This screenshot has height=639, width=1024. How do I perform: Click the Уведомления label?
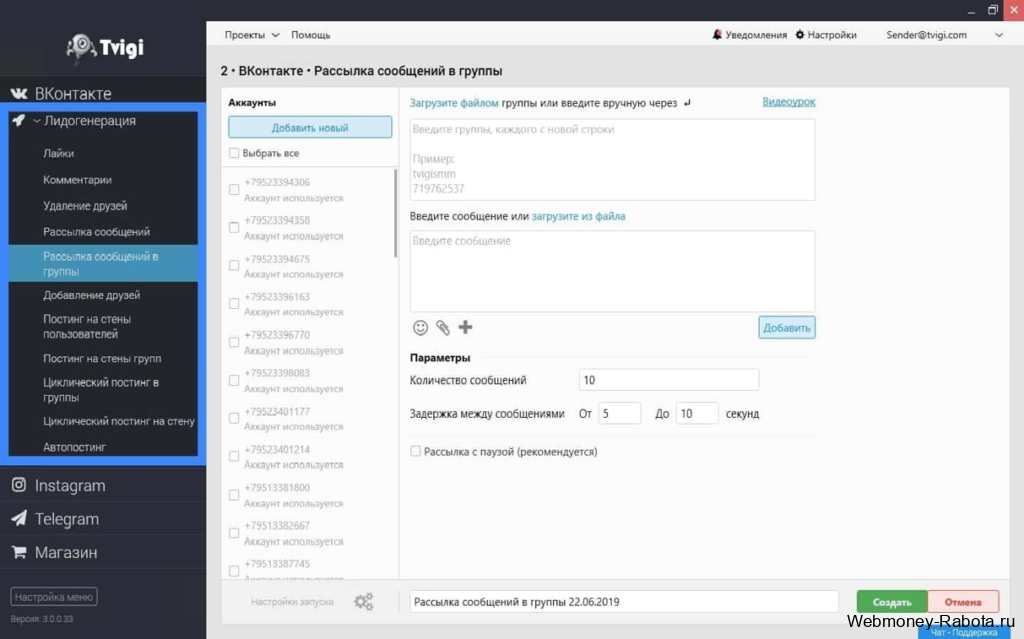(x=756, y=35)
